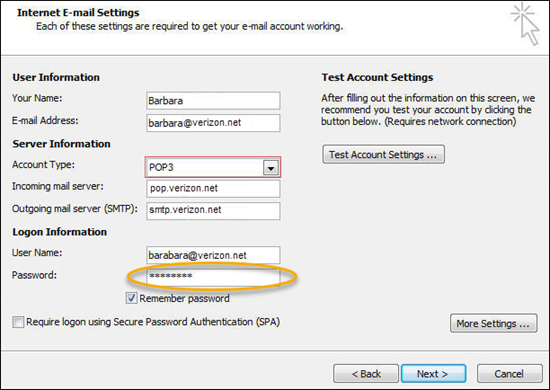Click the E-mail Address input field
Screen dimensions: 550x390
213,123
